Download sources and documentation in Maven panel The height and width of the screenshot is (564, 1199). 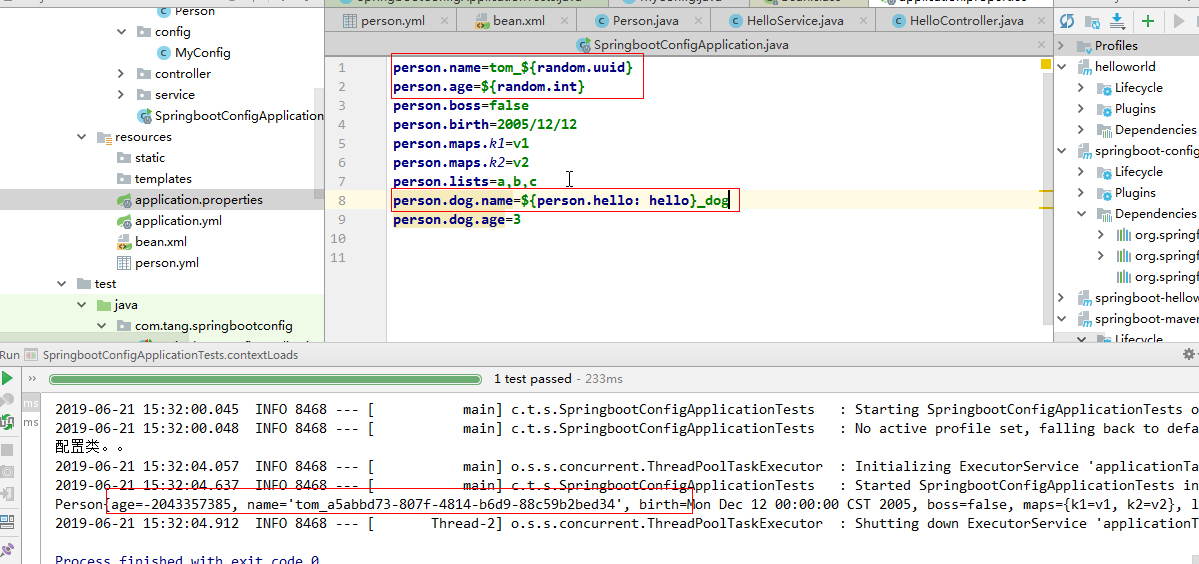tap(1117, 21)
